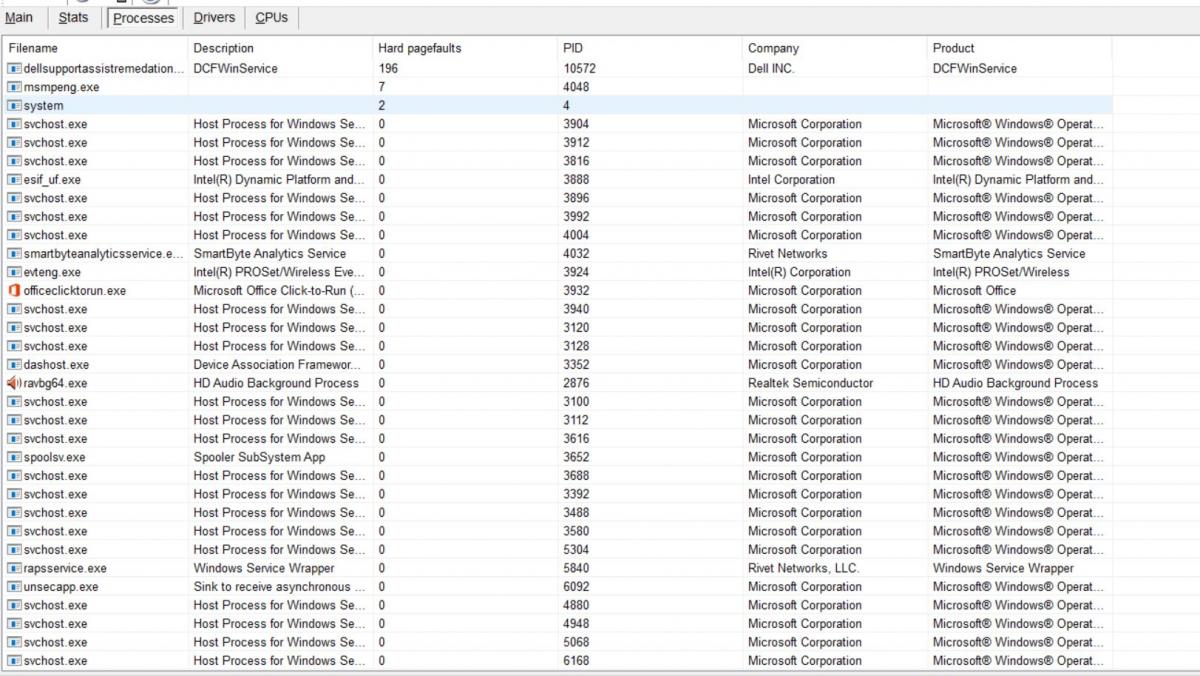Click the icon of svchost.exe with PID 3992

pos(15,217)
